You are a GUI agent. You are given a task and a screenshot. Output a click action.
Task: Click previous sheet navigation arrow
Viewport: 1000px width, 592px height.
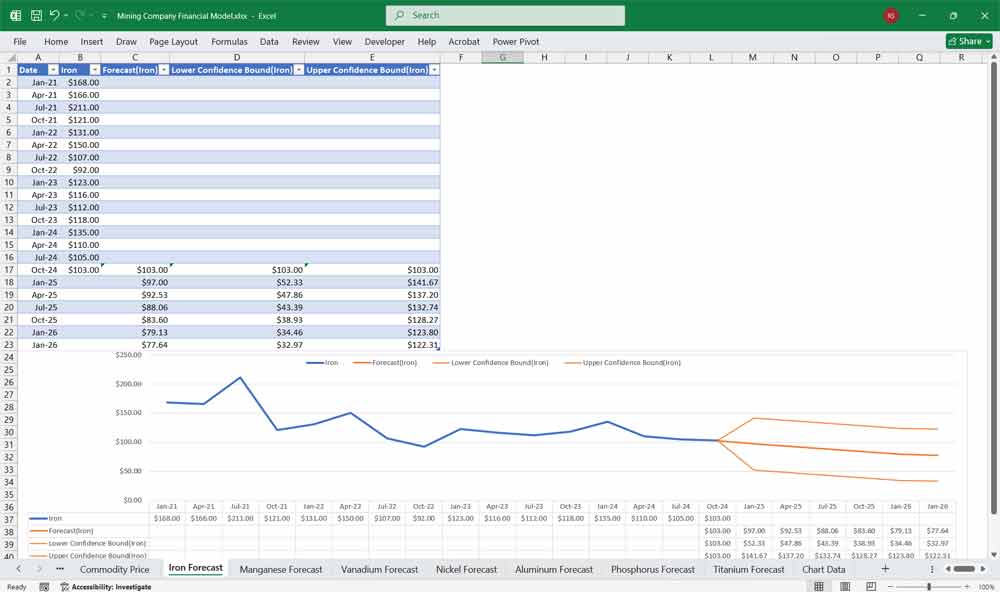click(18, 568)
